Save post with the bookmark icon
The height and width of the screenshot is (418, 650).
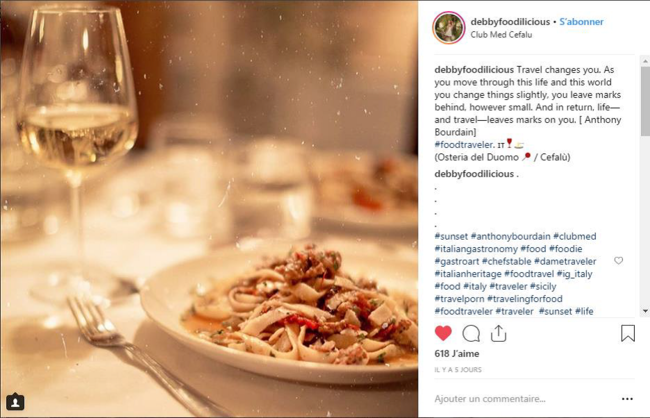coord(628,333)
